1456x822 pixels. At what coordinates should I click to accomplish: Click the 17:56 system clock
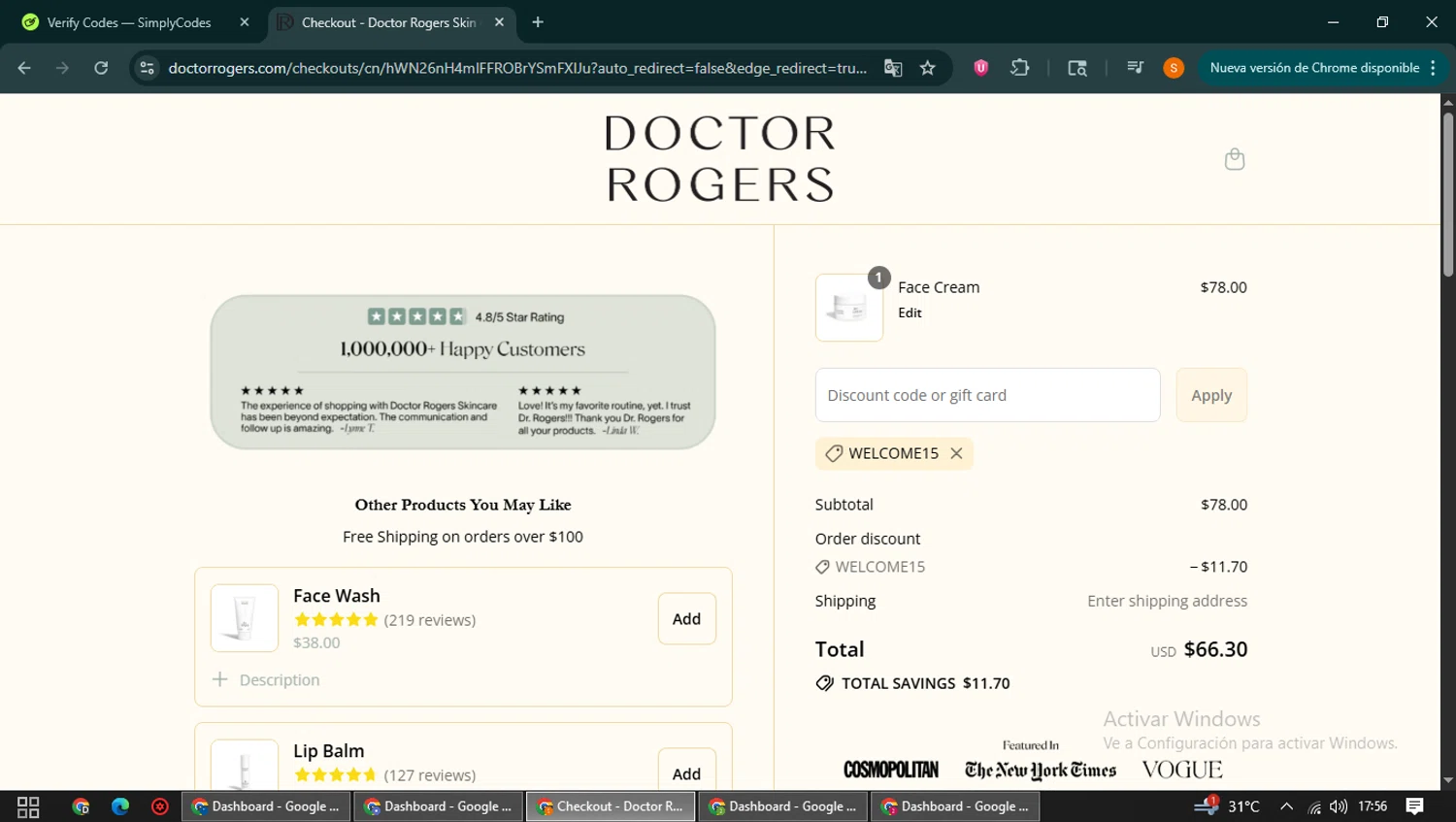coord(1373,806)
